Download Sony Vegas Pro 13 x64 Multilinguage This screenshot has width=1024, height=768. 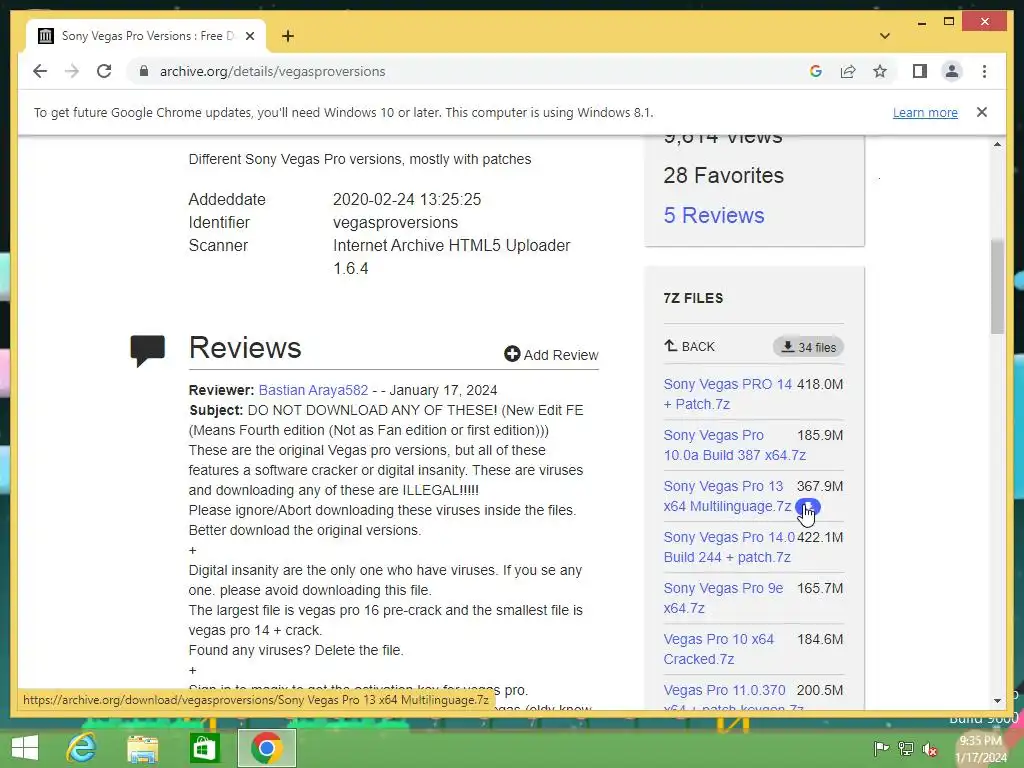tap(727, 496)
